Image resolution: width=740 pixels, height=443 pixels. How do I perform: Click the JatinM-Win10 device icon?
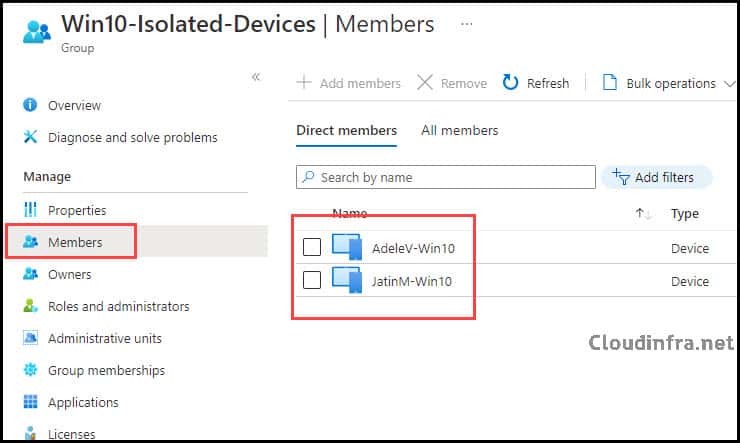(x=347, y=280)
